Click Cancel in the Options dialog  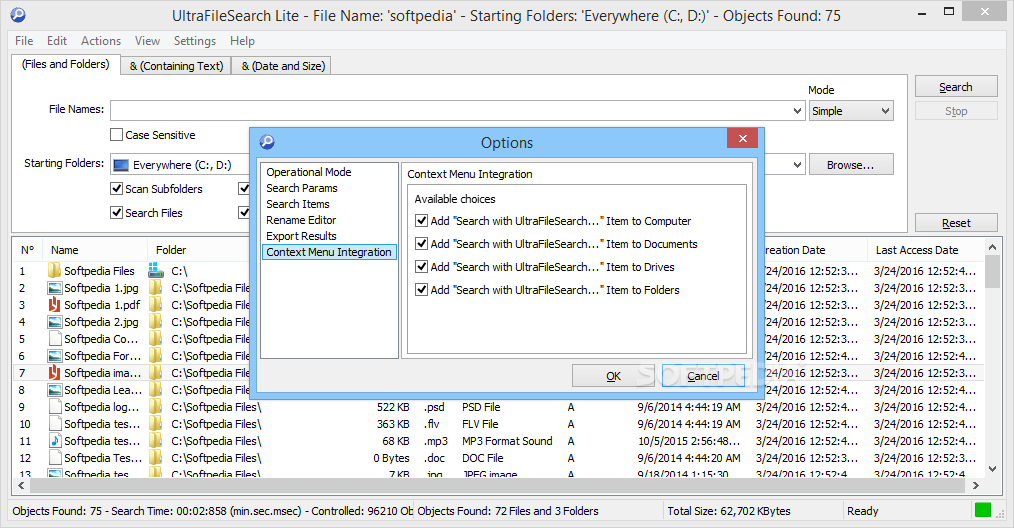tap(703, 376)
